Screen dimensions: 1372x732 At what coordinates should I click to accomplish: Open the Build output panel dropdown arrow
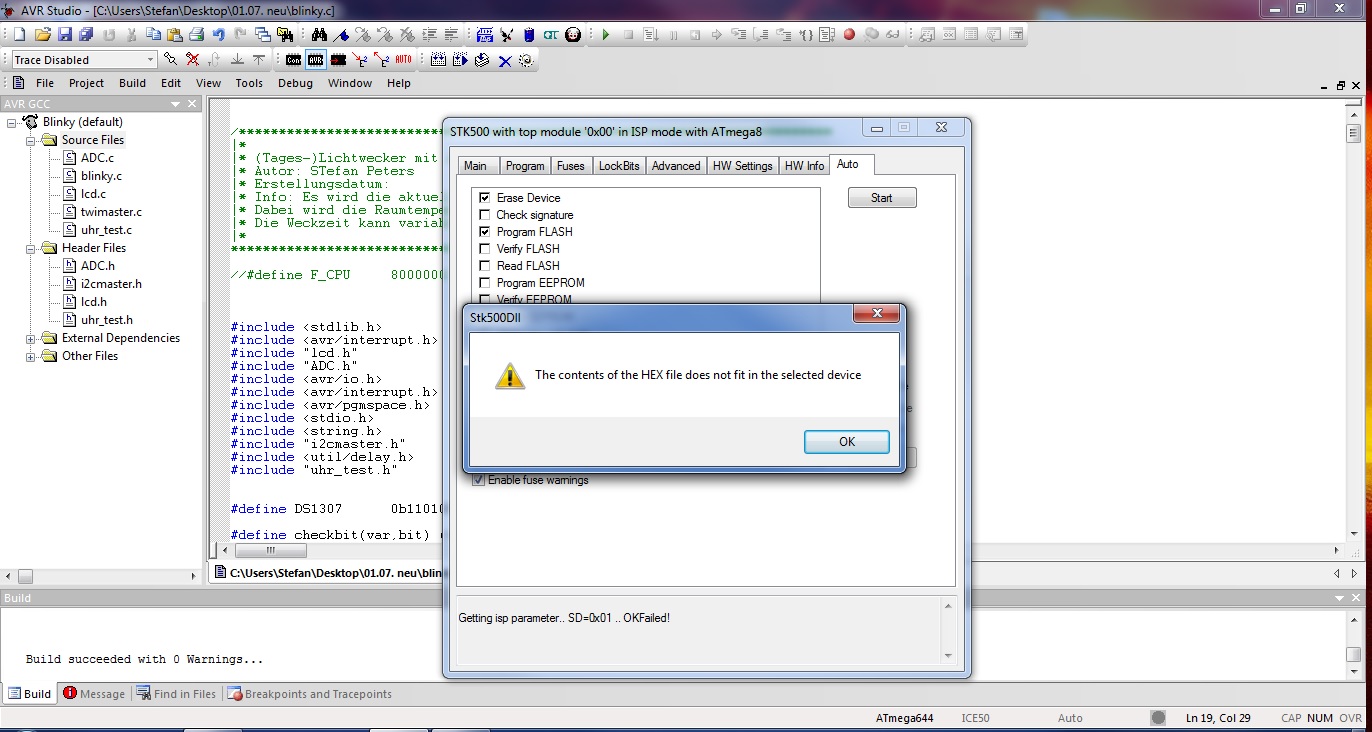tap(1341, 598)
